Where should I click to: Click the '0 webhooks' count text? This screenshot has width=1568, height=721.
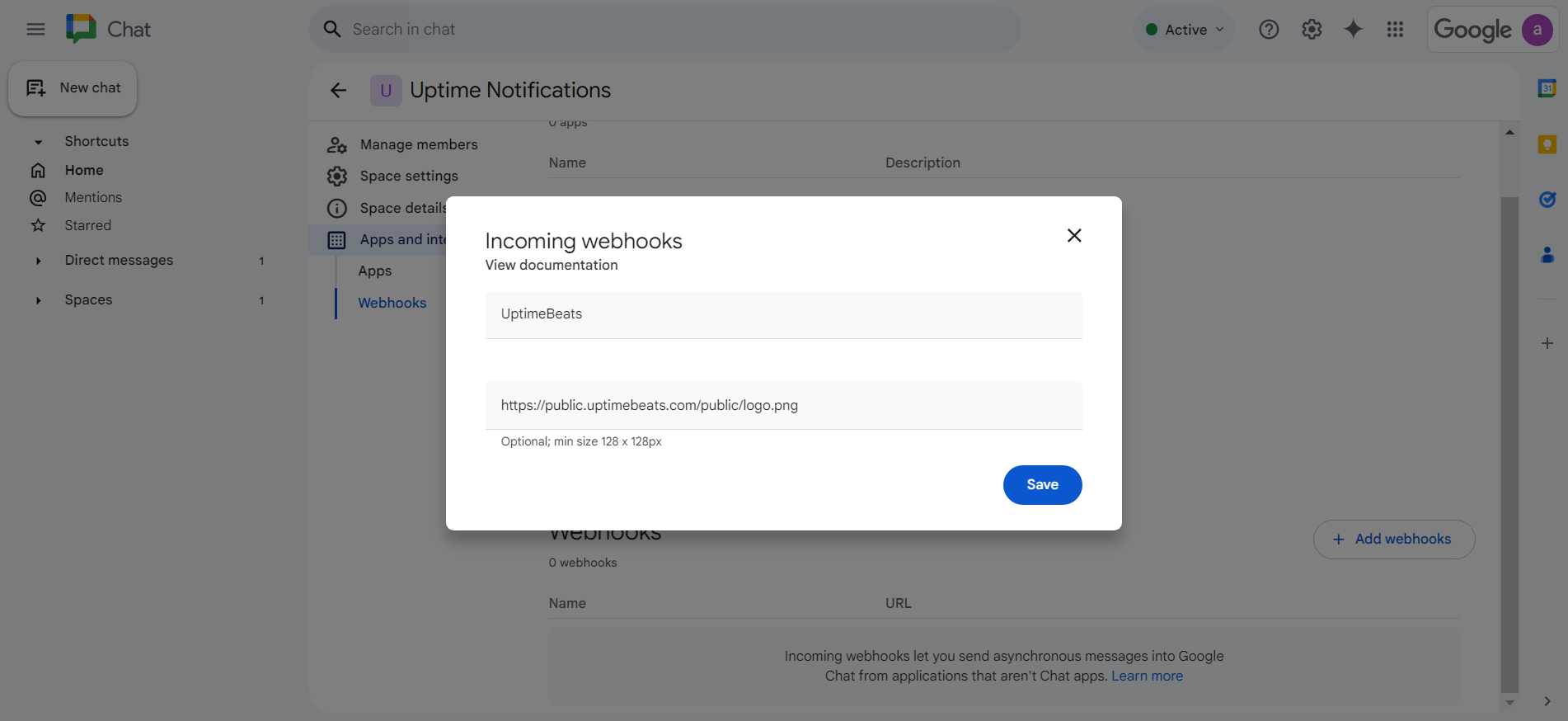coord(583,563)
